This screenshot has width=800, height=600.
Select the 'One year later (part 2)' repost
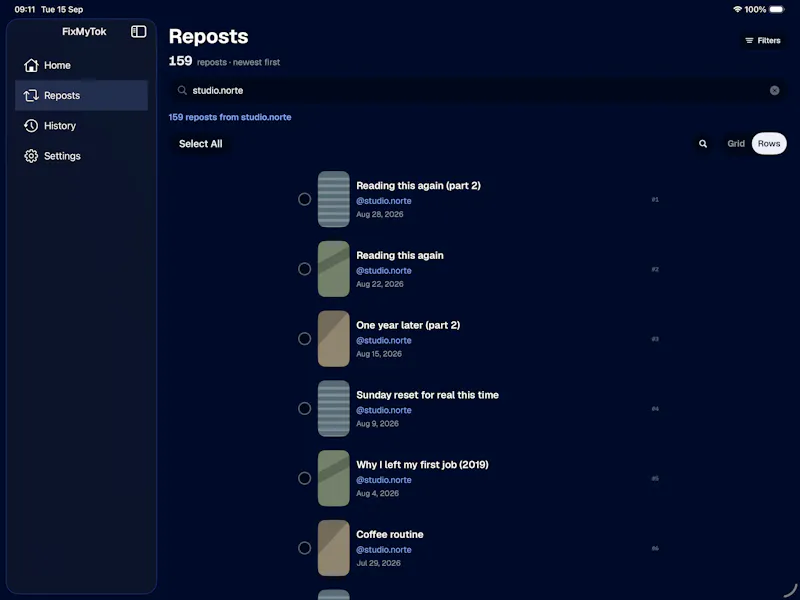click(305, 339)
